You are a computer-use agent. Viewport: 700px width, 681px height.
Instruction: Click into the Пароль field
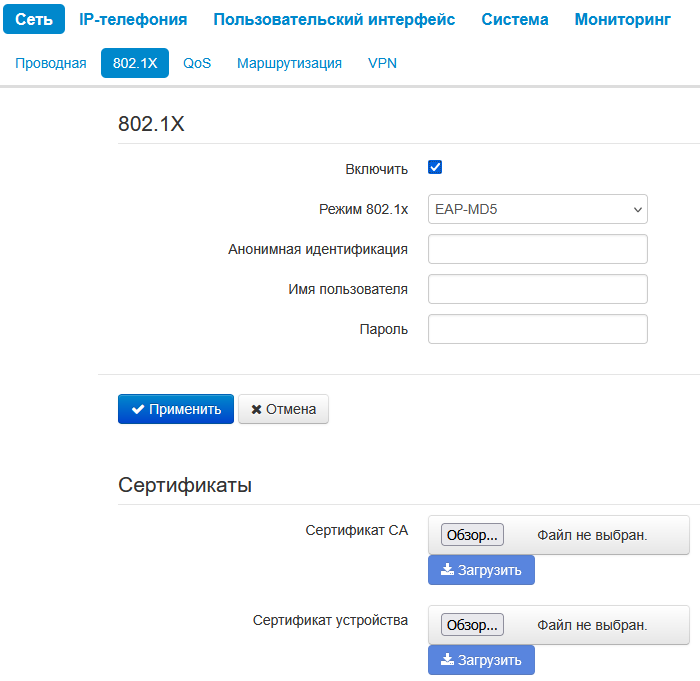click(x=537, y=329)
